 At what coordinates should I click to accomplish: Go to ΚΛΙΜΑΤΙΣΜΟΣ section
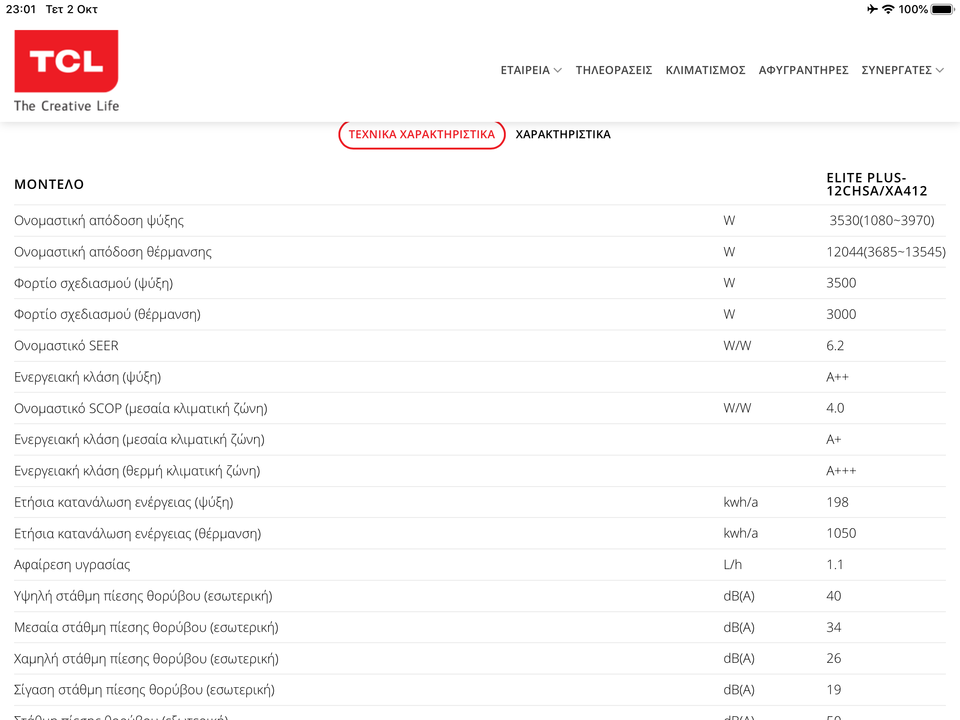(705, 70)
